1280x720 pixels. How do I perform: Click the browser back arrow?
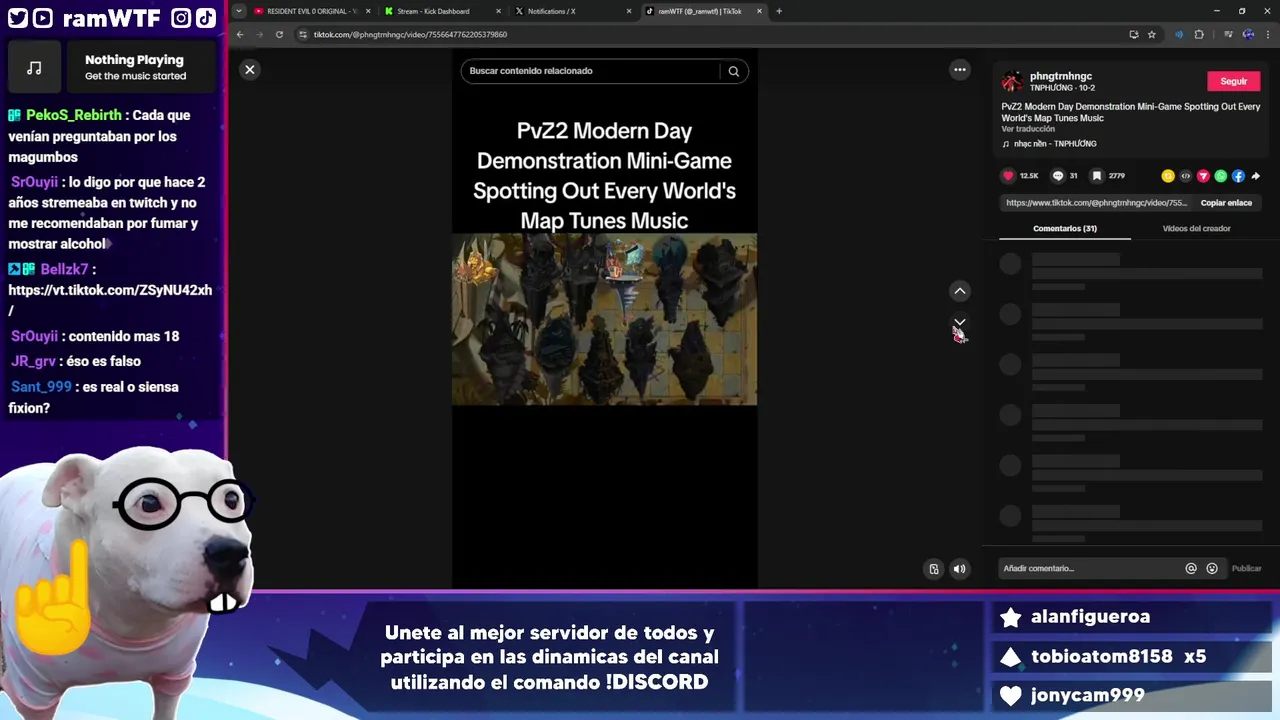(240, 34)
